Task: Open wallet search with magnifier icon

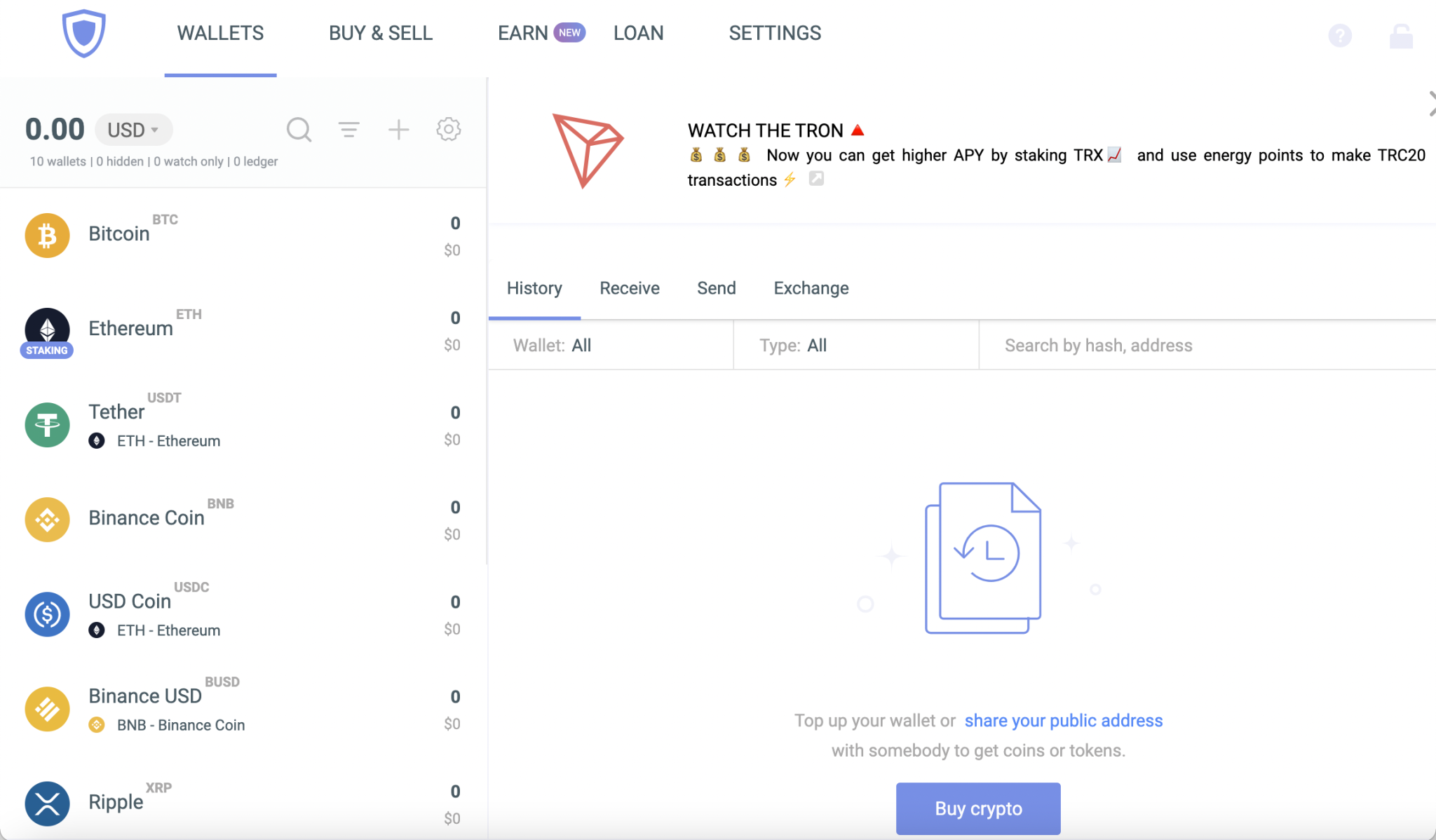Action: coord(299,130)
